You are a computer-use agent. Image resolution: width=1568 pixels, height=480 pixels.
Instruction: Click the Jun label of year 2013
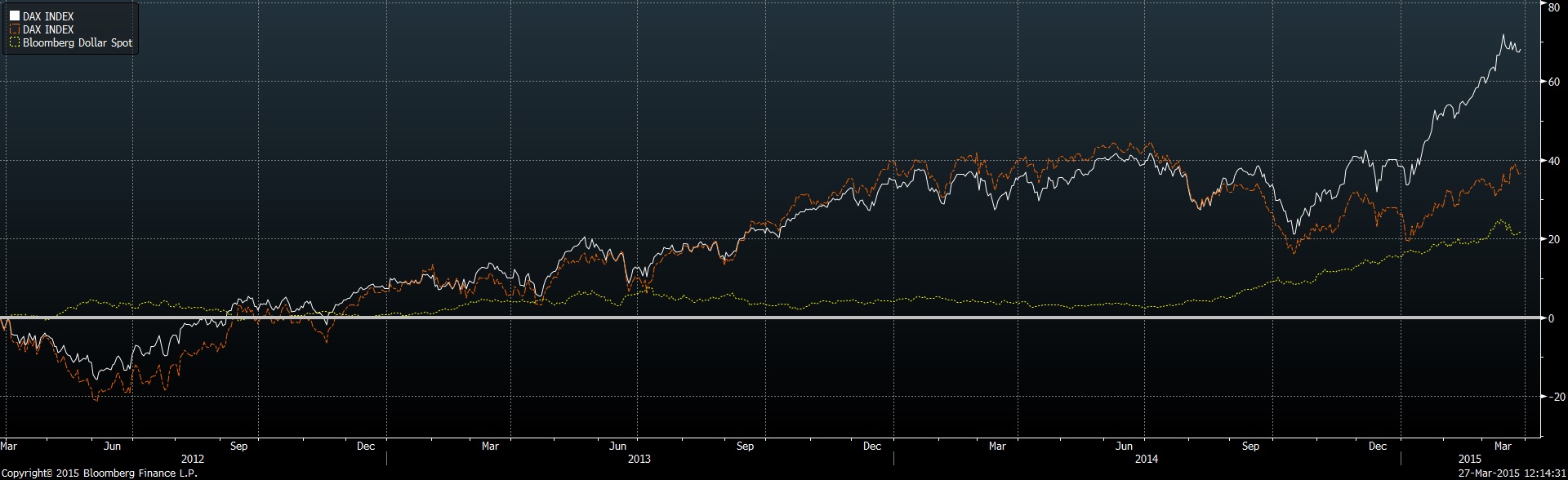(x=618, y=447)
